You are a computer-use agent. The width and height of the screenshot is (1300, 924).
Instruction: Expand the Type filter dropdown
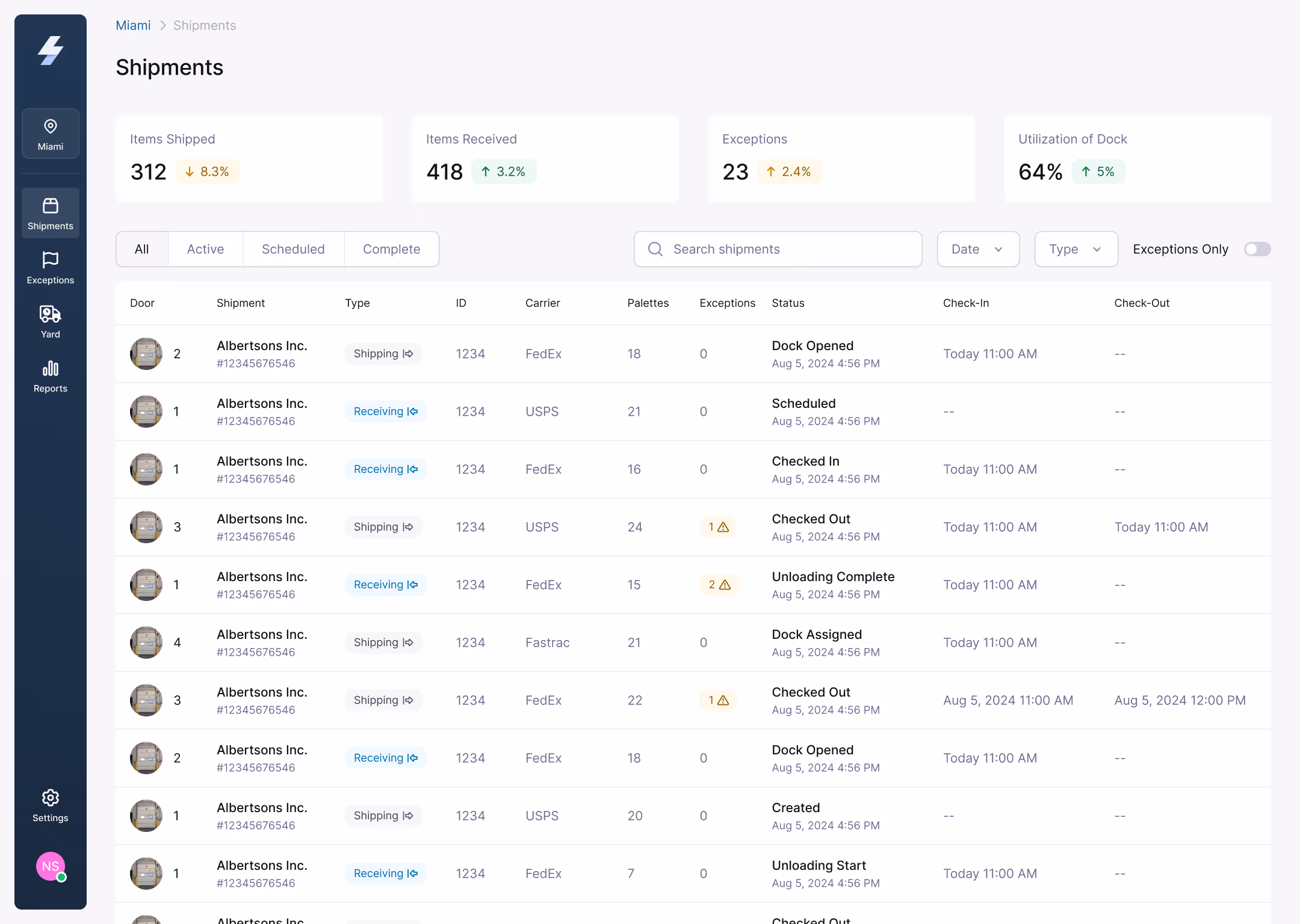coord(1076,249)
